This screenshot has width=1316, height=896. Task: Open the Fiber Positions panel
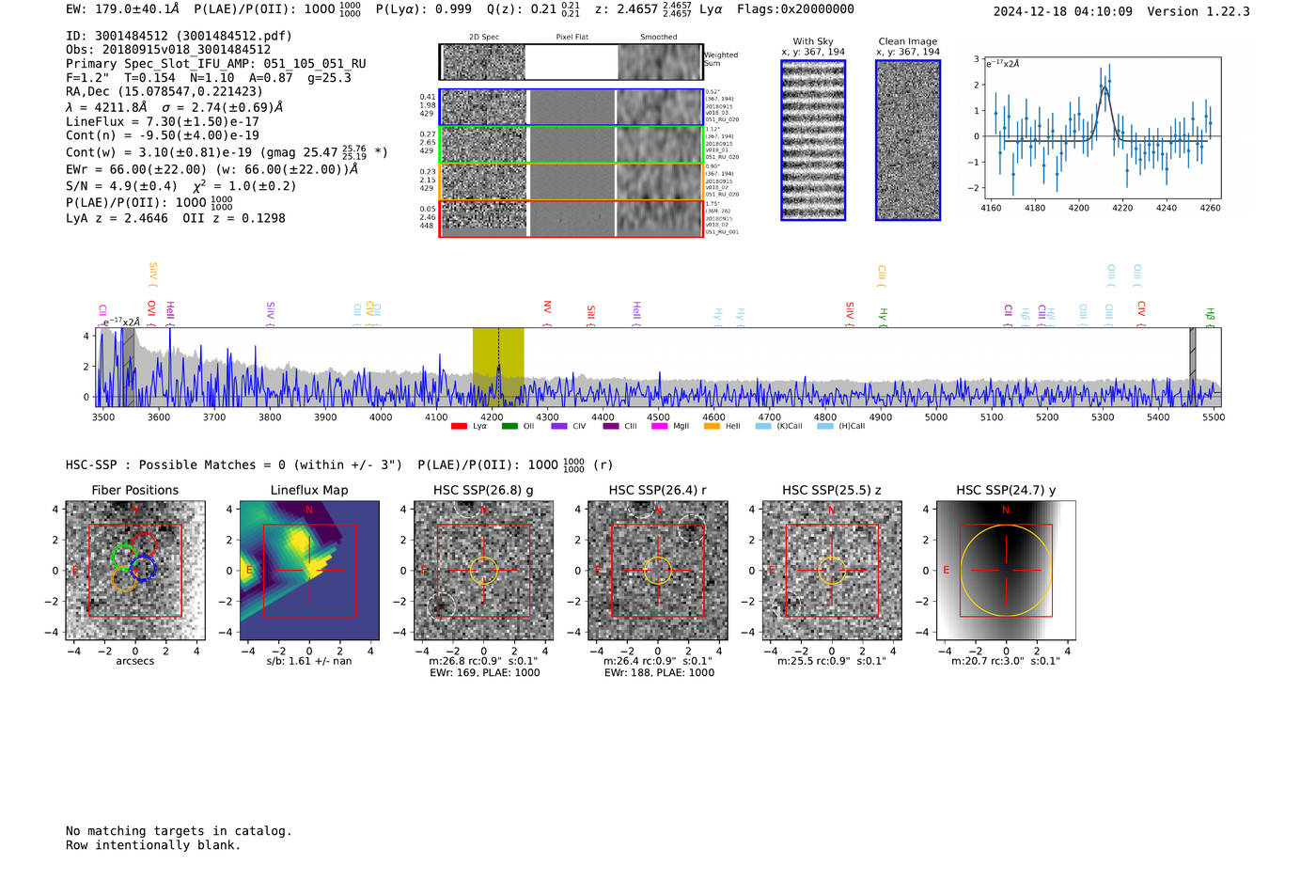[135, 571]
